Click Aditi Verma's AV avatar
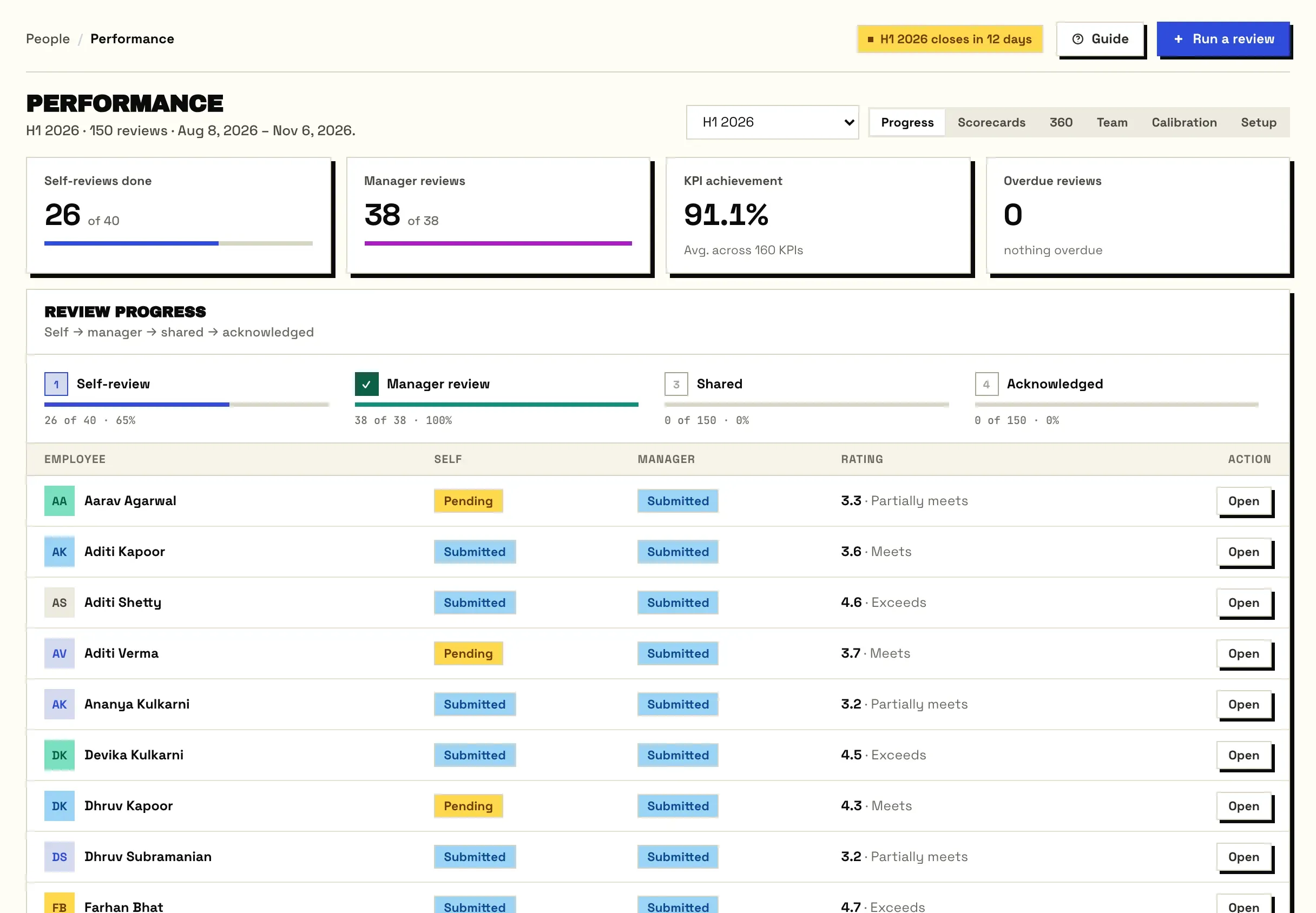The image size is (1316, 913). point(60,654)
